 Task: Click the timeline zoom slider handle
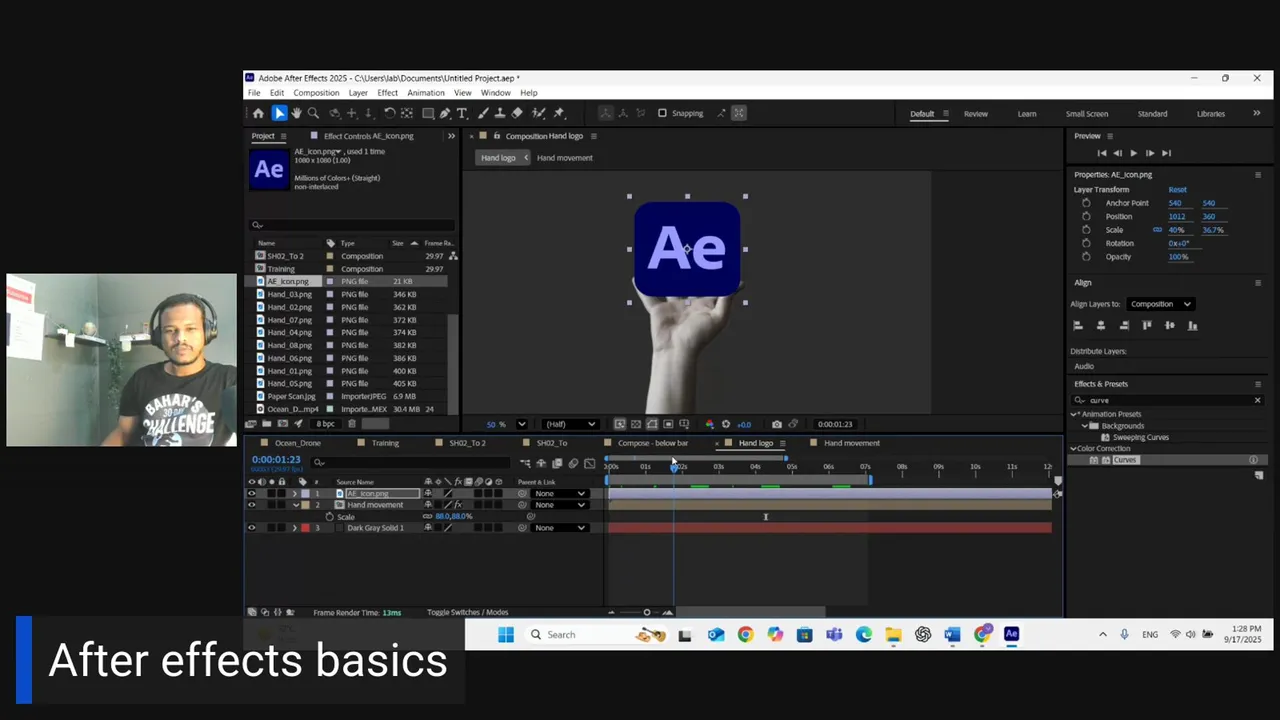[x=647, y=612]
